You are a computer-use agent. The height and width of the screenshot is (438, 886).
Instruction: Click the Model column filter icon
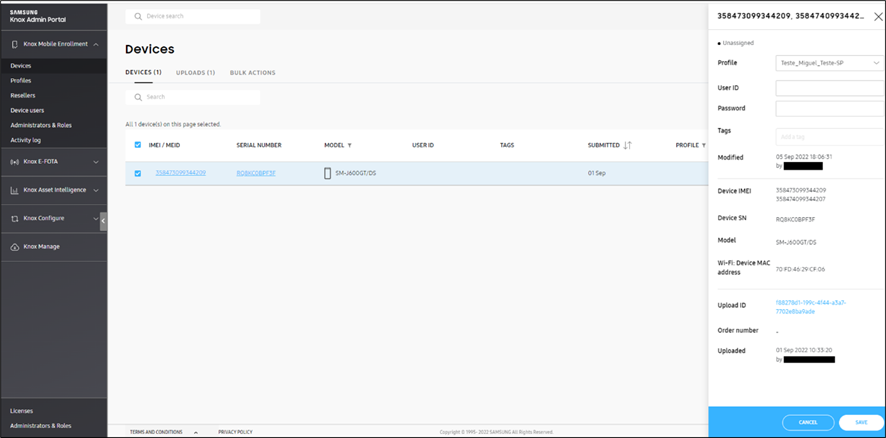coord(350,145)
